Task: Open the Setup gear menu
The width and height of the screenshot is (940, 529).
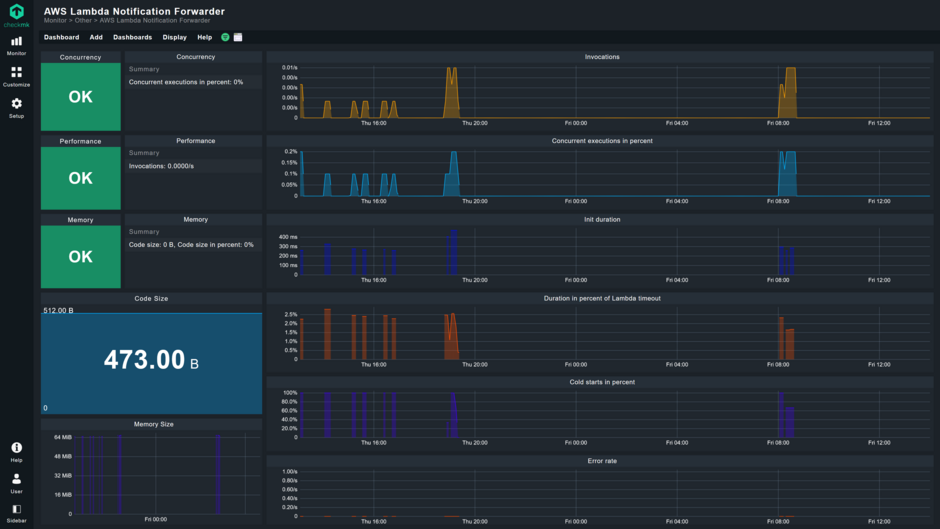Action: point(16,107)
